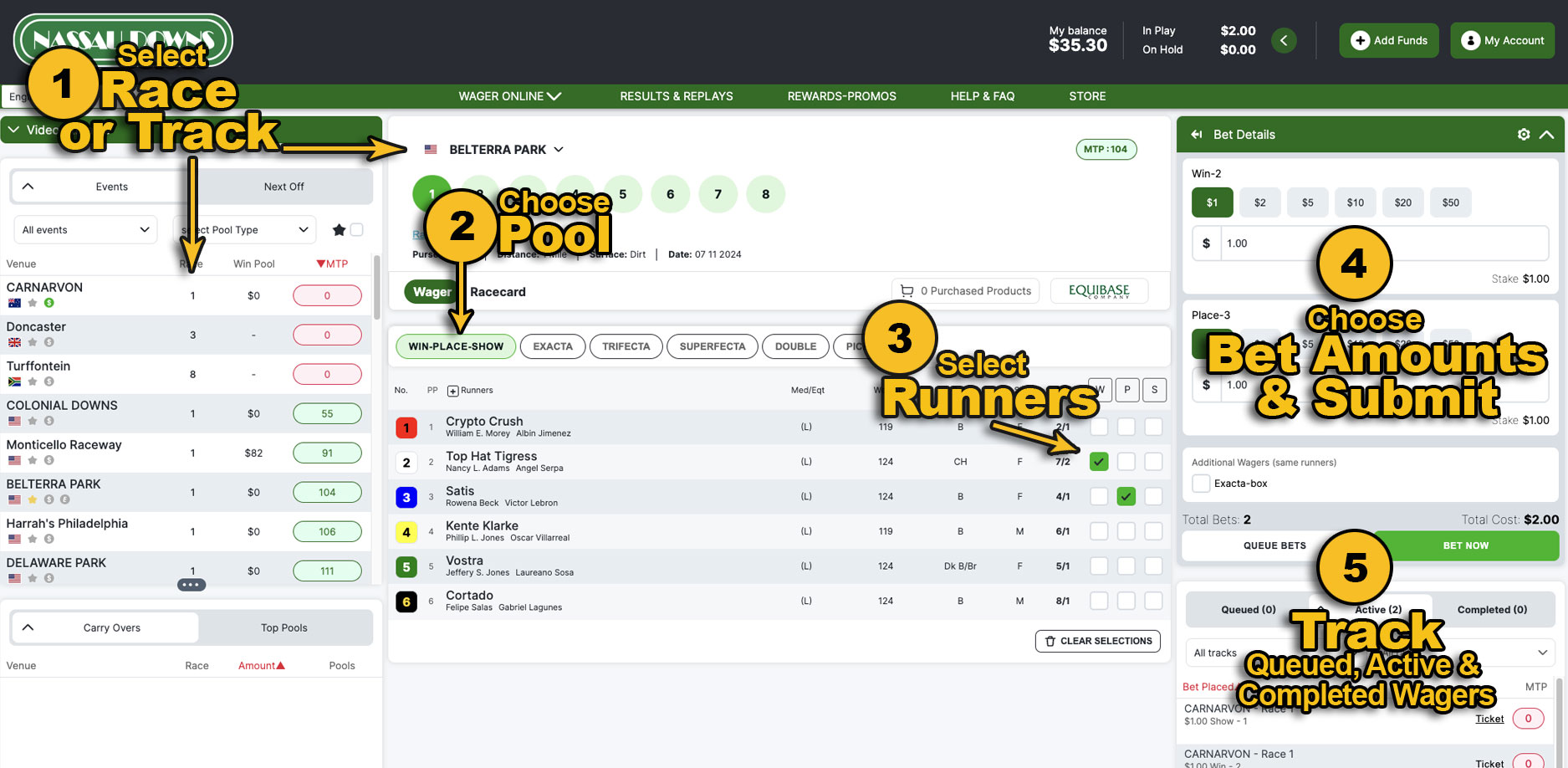Image resolution: width=1568 pixels, height=768 pixels.
Task: Collapse the Video panel chevron
Action: (14, 130)
